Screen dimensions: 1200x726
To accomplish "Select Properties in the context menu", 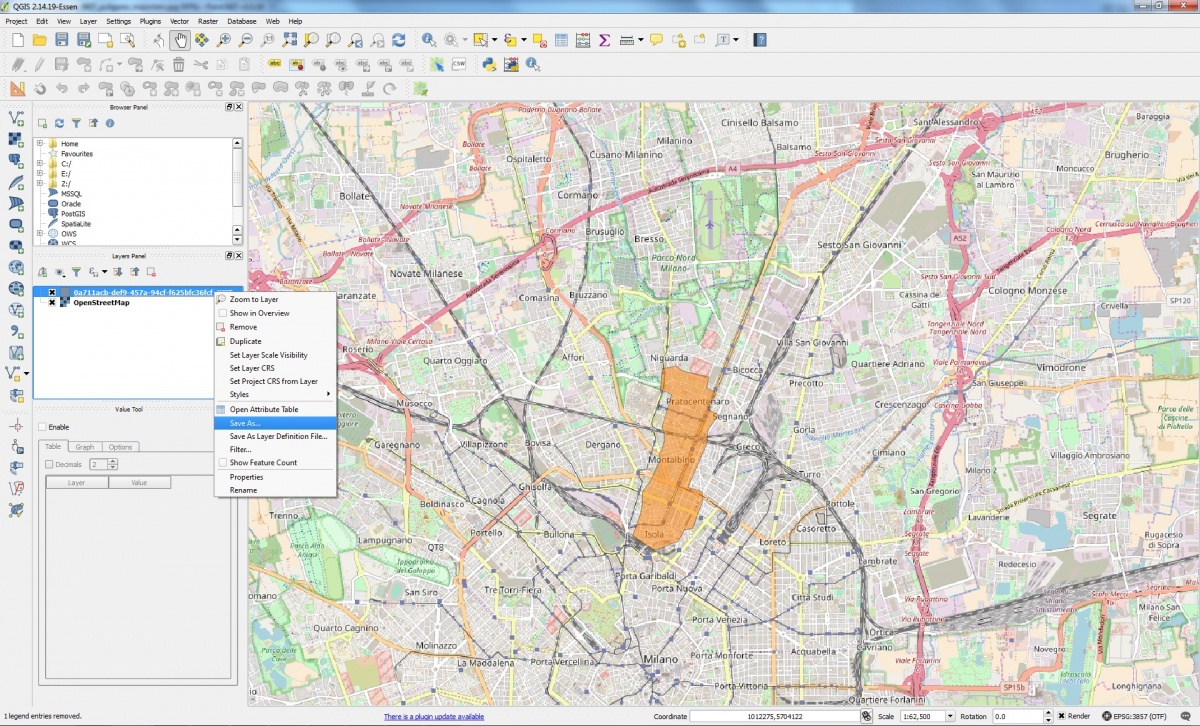I will (274, 477).
